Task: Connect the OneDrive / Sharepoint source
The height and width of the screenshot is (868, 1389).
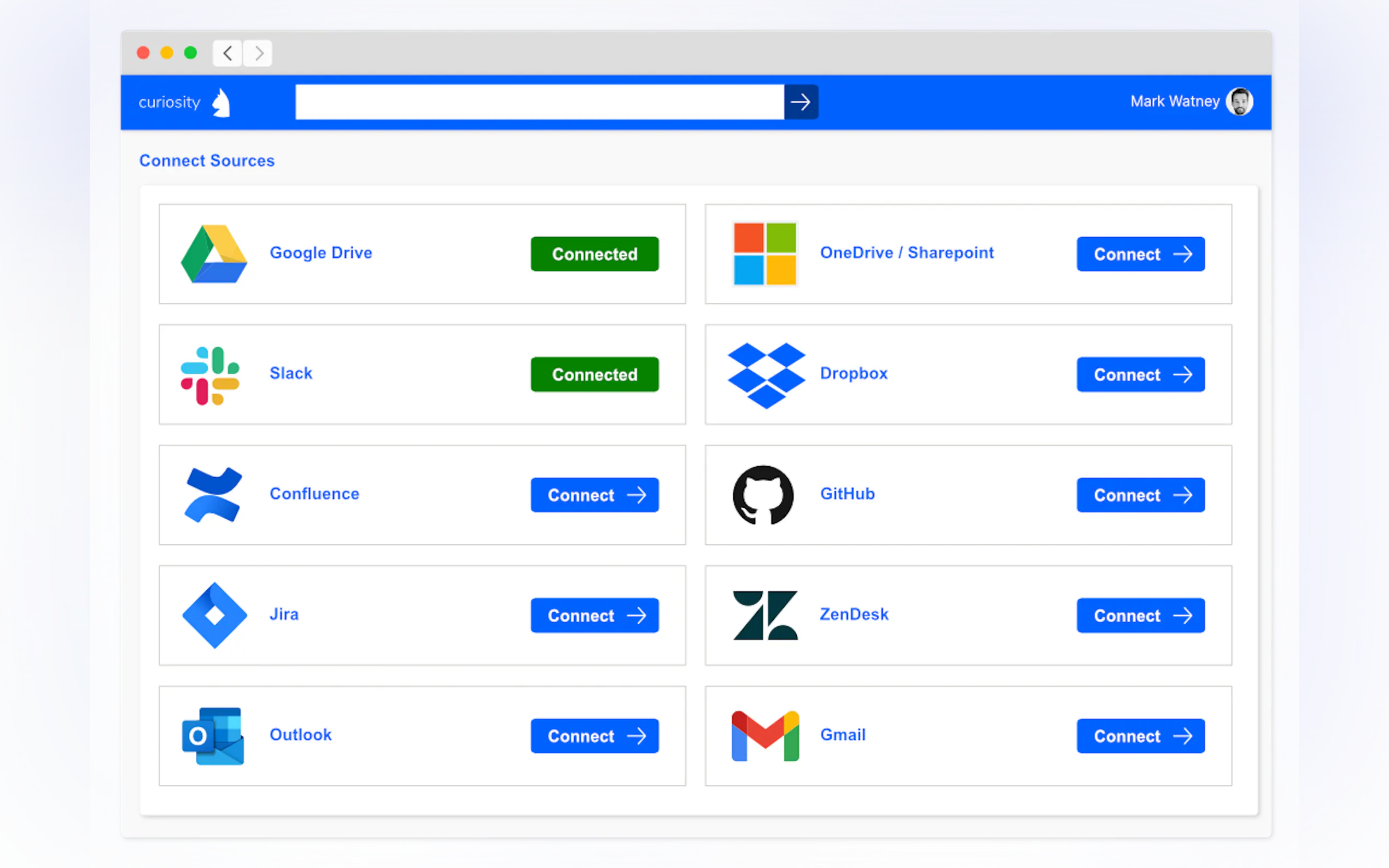Action: 1140,254
